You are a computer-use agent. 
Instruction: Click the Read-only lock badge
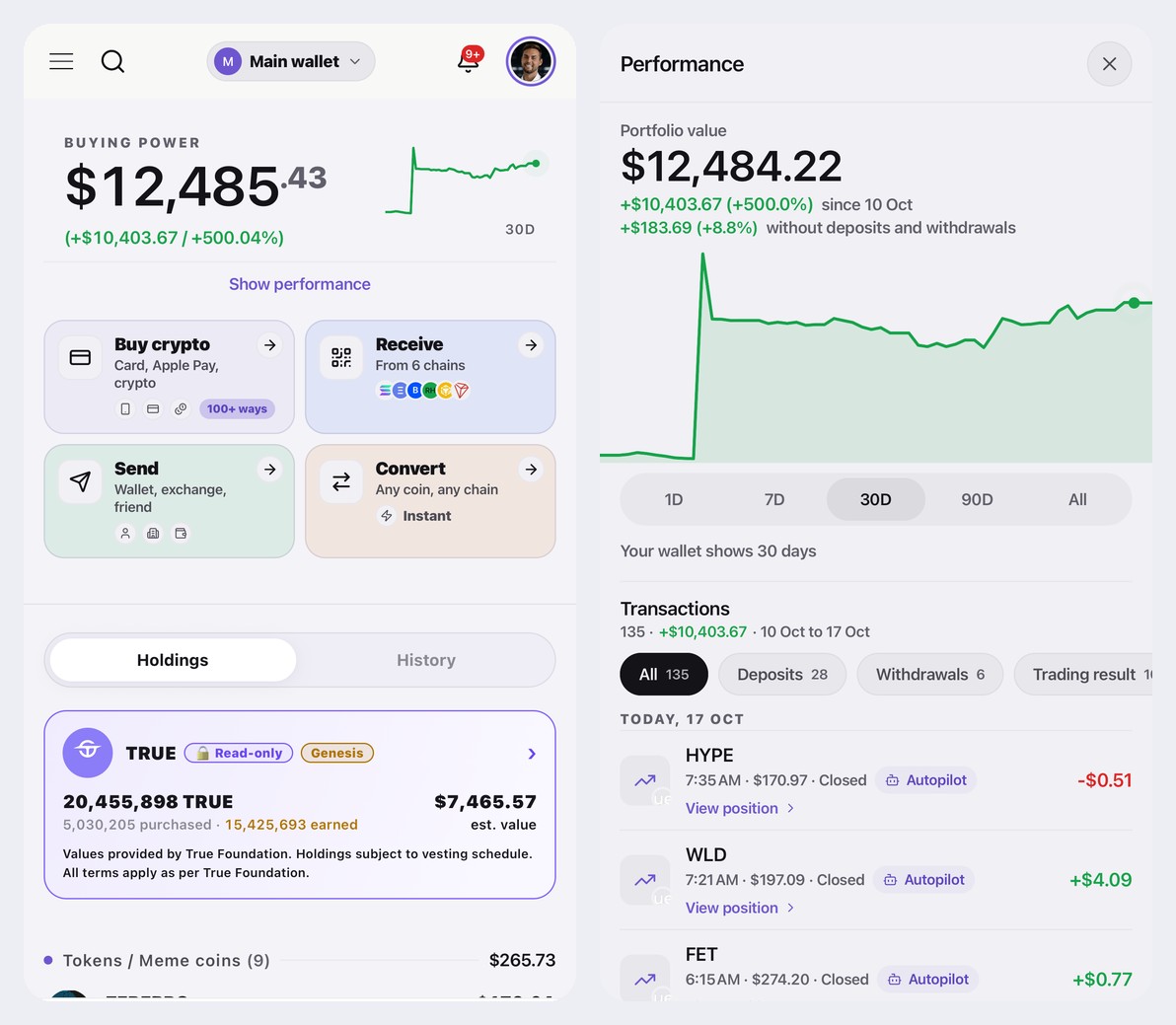(239, 753)
